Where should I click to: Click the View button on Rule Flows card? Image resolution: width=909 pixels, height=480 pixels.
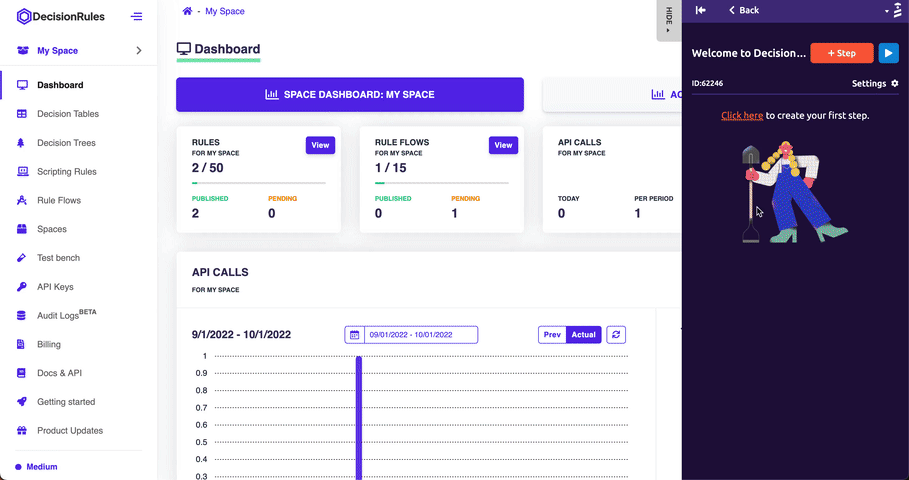pyautogui.click(x=503, y=146)
